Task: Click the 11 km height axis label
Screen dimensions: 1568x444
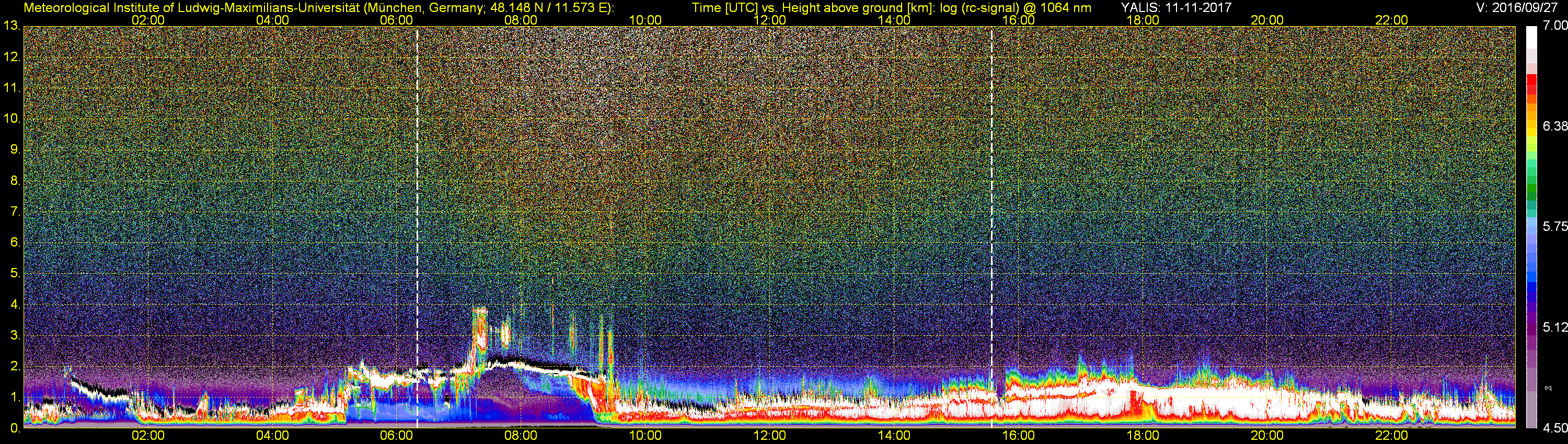Action: pyautogui.click(x=11, y=88)
